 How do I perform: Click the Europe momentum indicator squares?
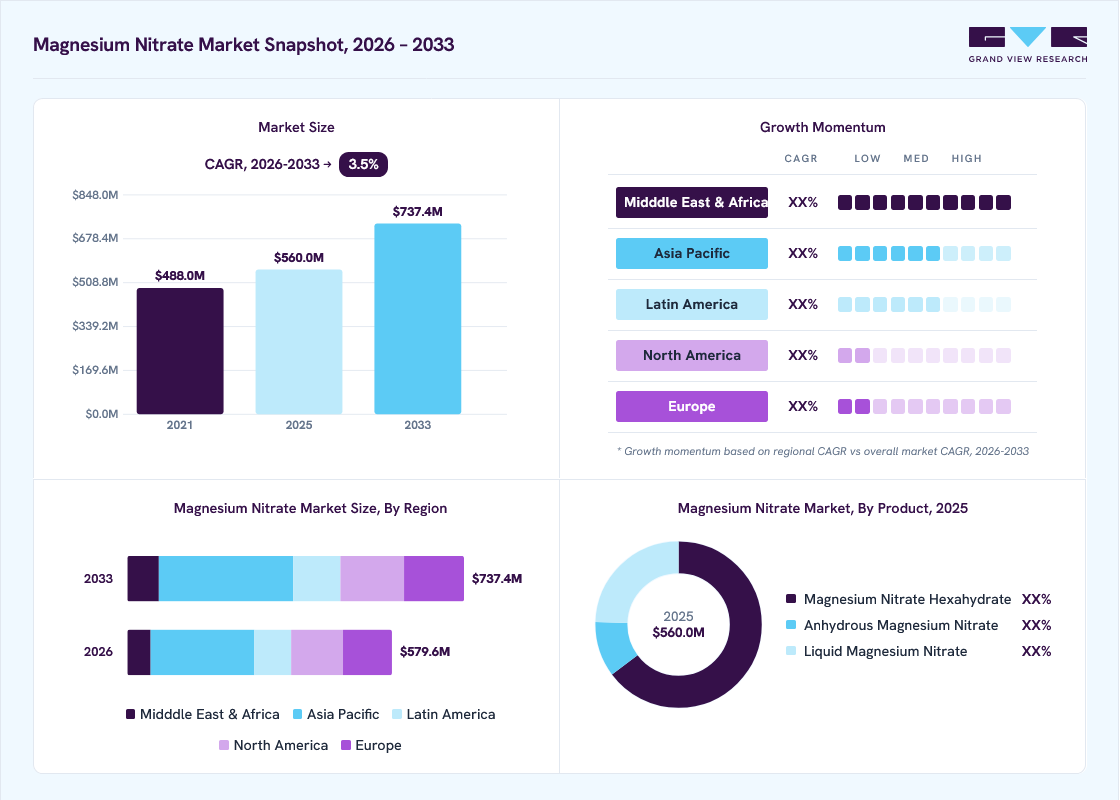tap(924, 406)
